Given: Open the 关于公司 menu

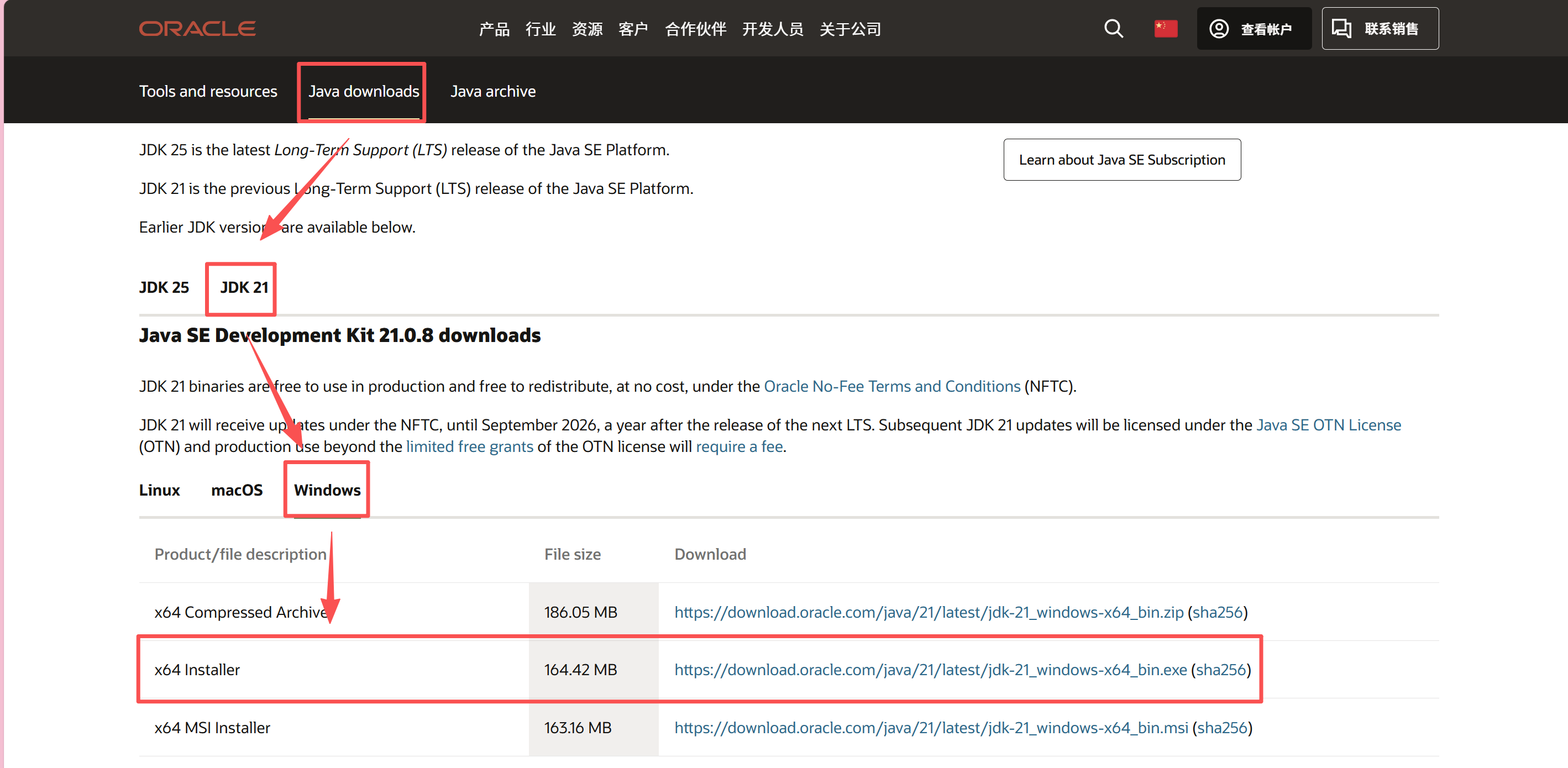Looking at the screenshot, I should point(849,29).
